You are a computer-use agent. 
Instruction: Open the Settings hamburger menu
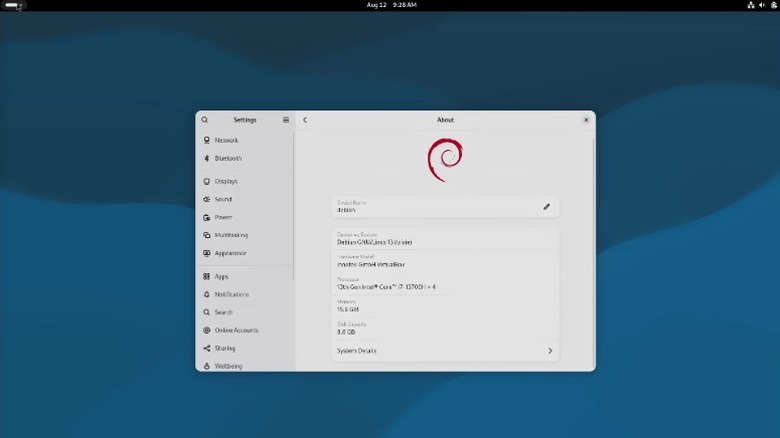[x=286, y=120]
